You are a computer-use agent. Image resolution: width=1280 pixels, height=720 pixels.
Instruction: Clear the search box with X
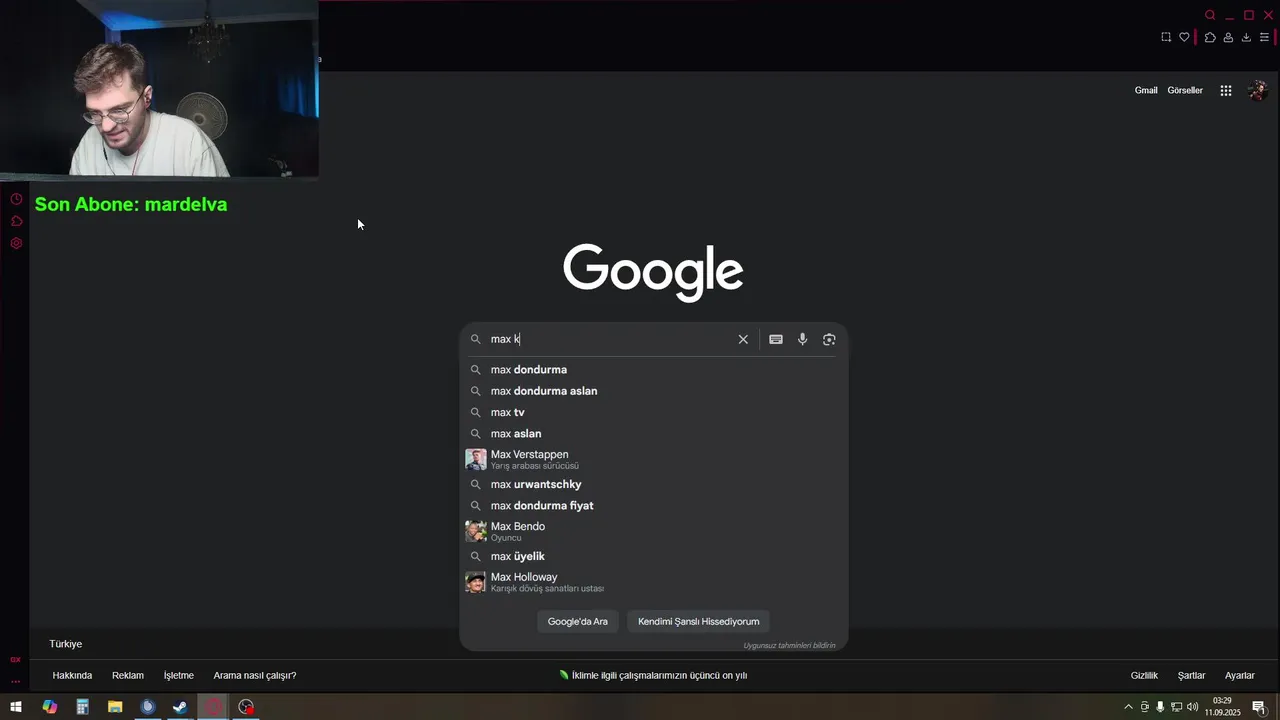coord(743,339)
